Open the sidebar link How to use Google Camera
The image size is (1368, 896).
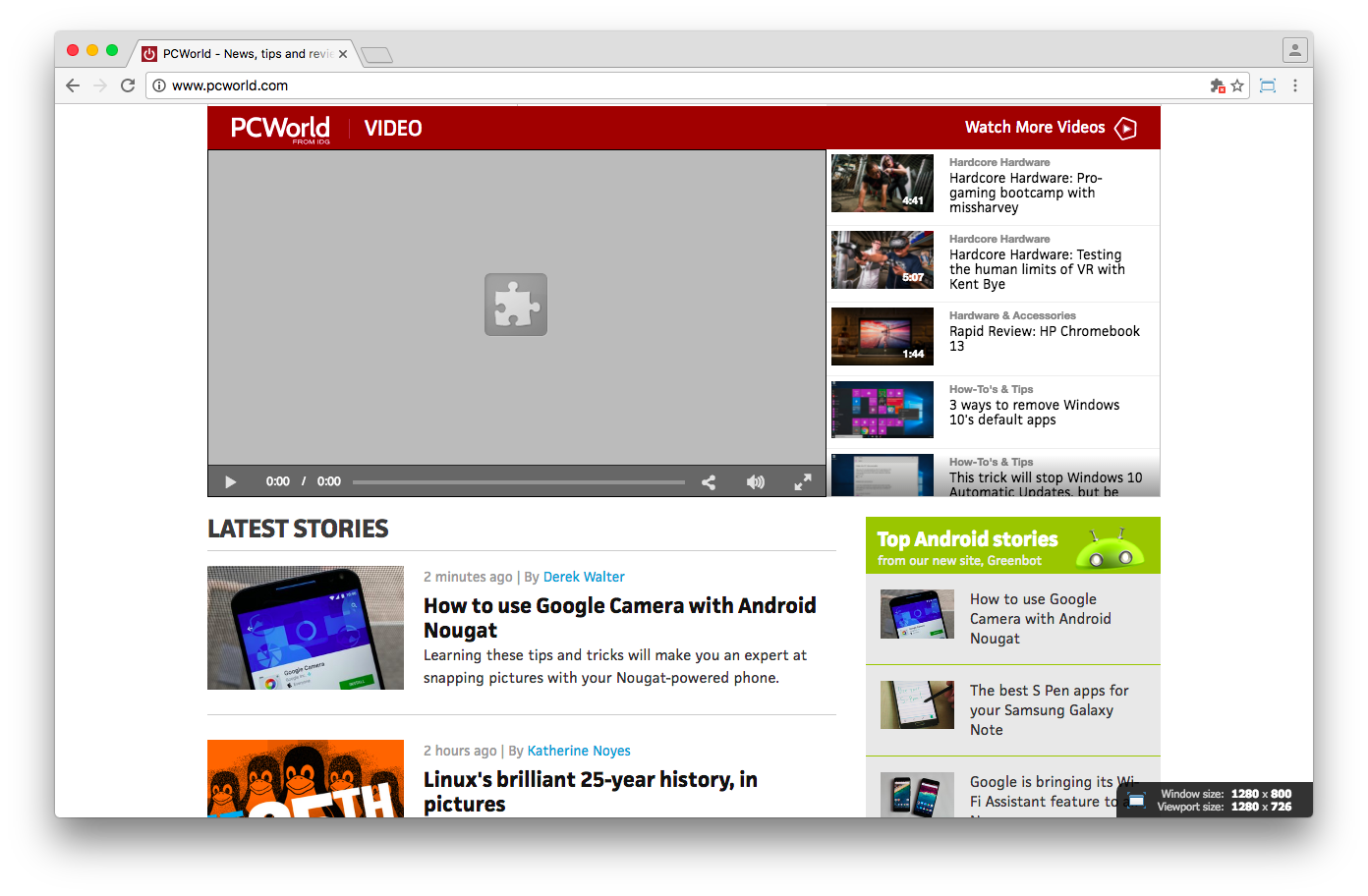[1041, 619]
